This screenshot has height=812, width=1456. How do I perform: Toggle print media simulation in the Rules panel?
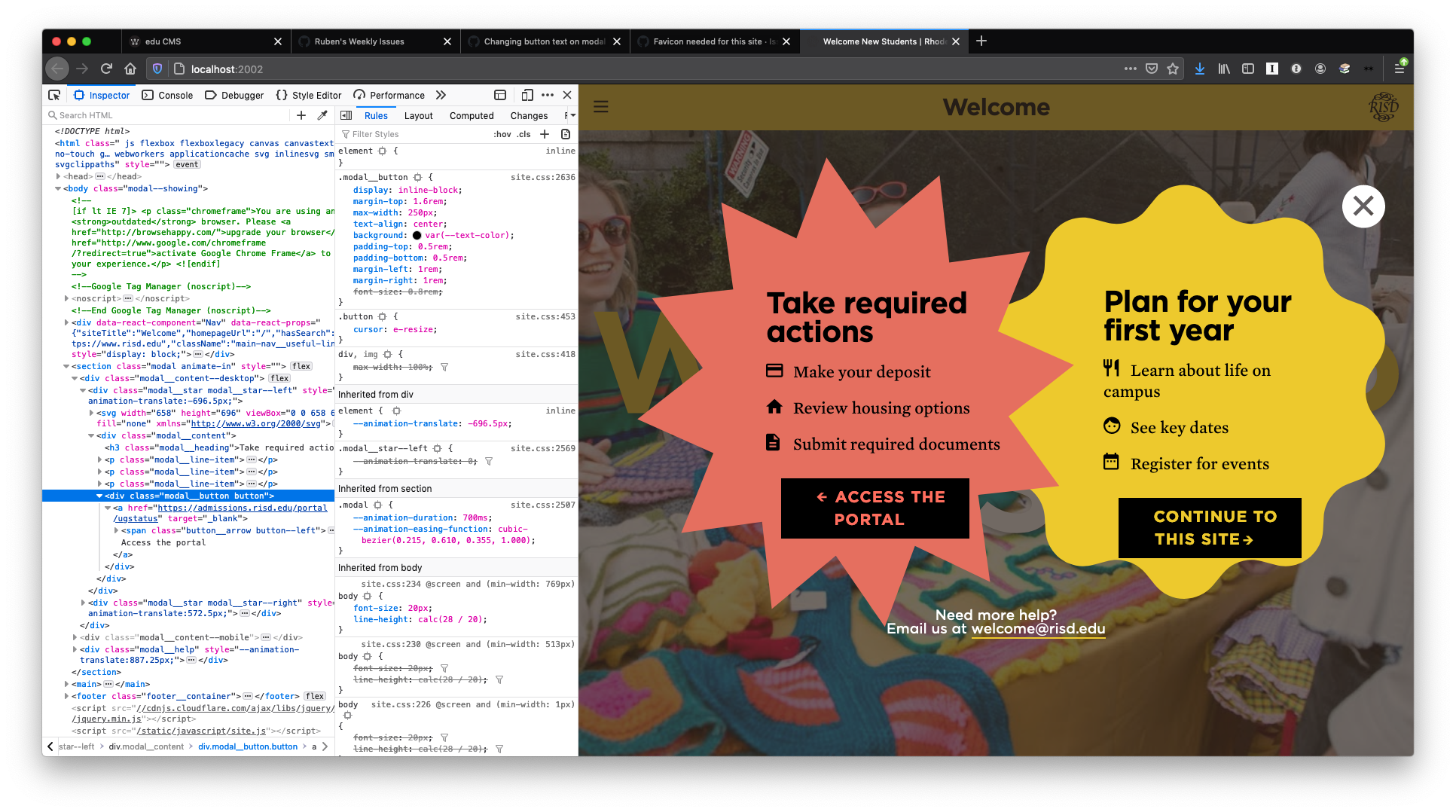(x=566, y=134)
